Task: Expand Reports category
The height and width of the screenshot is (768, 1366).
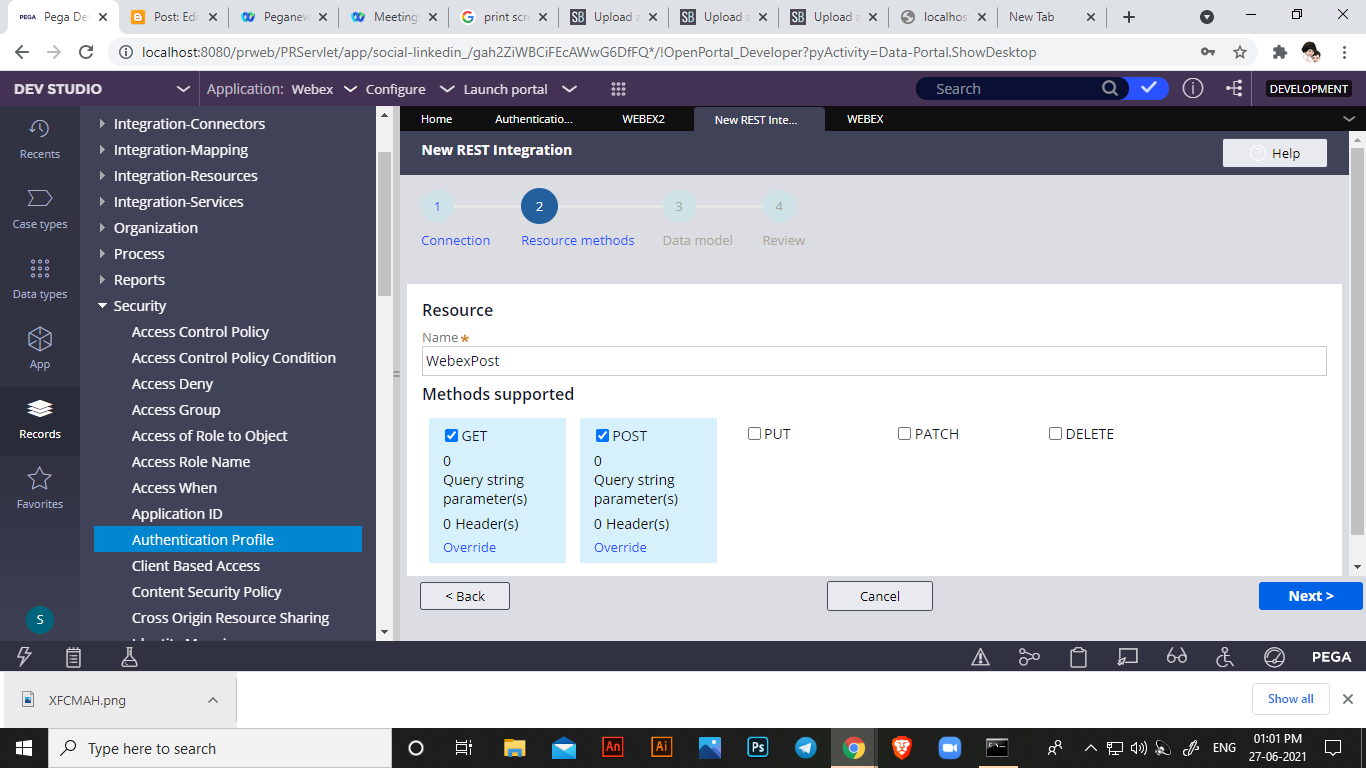Action: [x=102, y=280]
